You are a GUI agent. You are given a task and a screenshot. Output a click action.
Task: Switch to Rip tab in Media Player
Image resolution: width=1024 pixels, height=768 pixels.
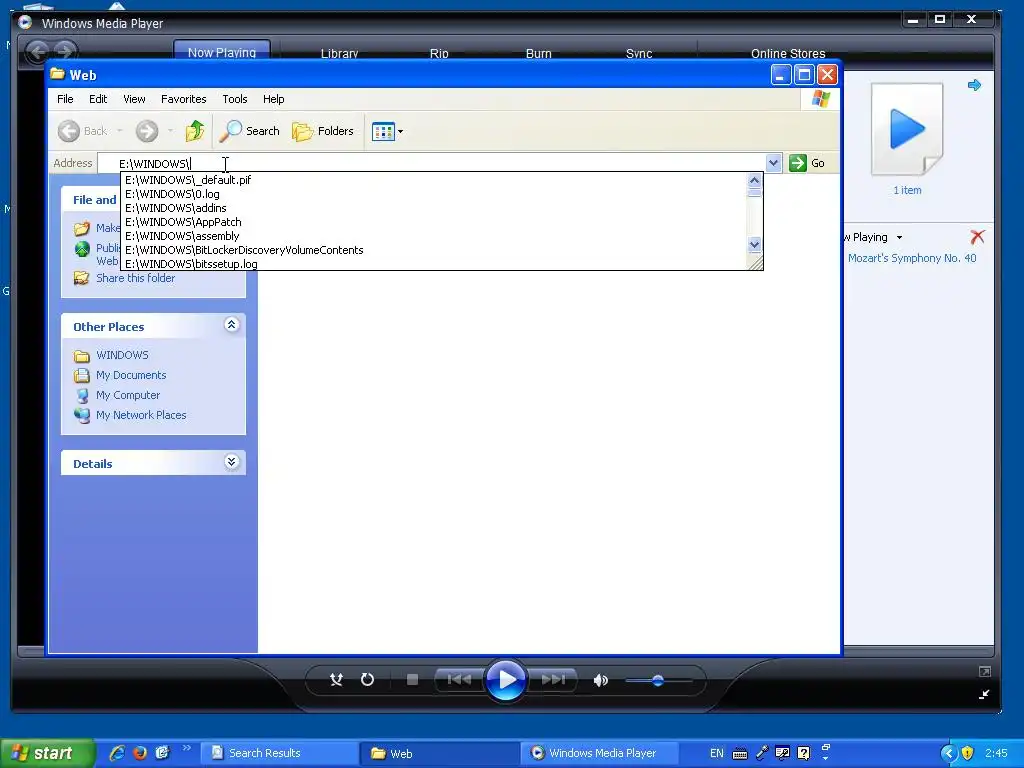click(x=439, y=53)
